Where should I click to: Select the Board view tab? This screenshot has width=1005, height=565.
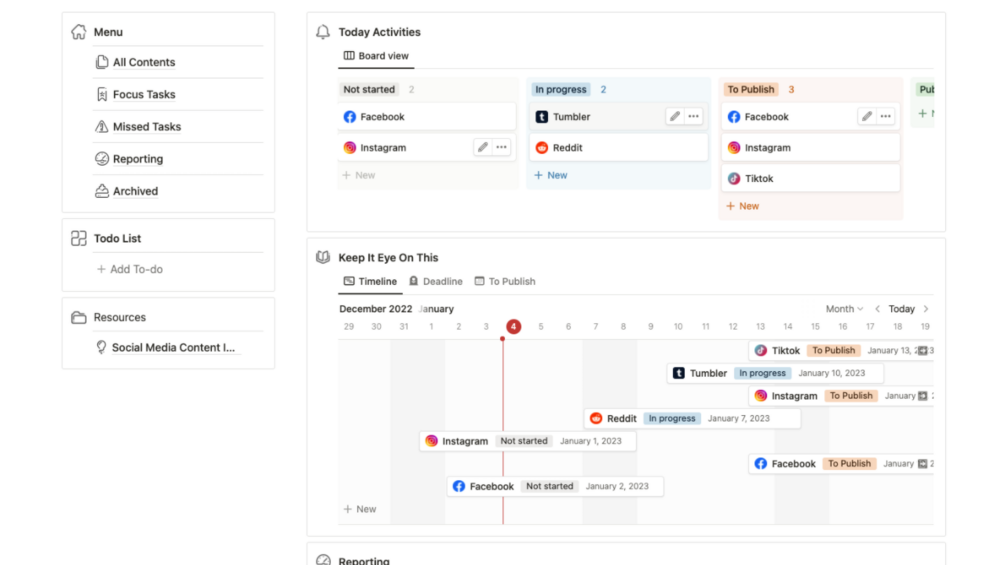376,56
